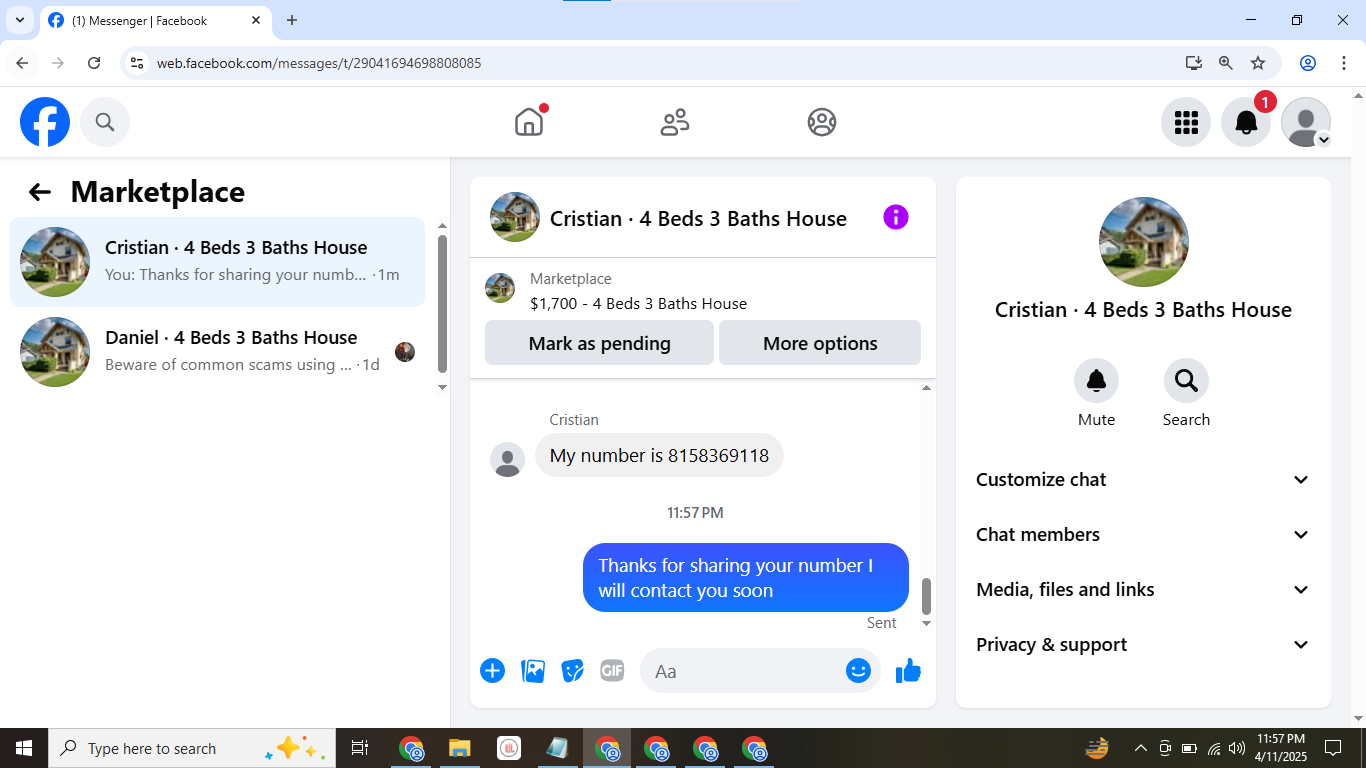Click the Mark as pending button
Viewport: 1366px width, 768px height.
600,343
